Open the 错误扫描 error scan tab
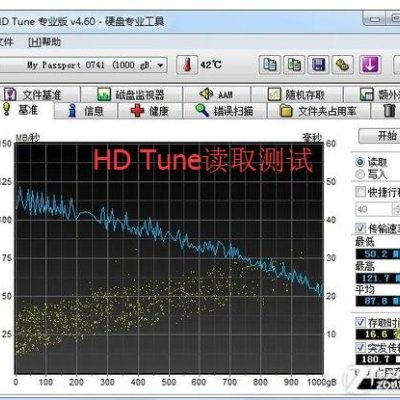The image size is (400, 400). point(225,111)
